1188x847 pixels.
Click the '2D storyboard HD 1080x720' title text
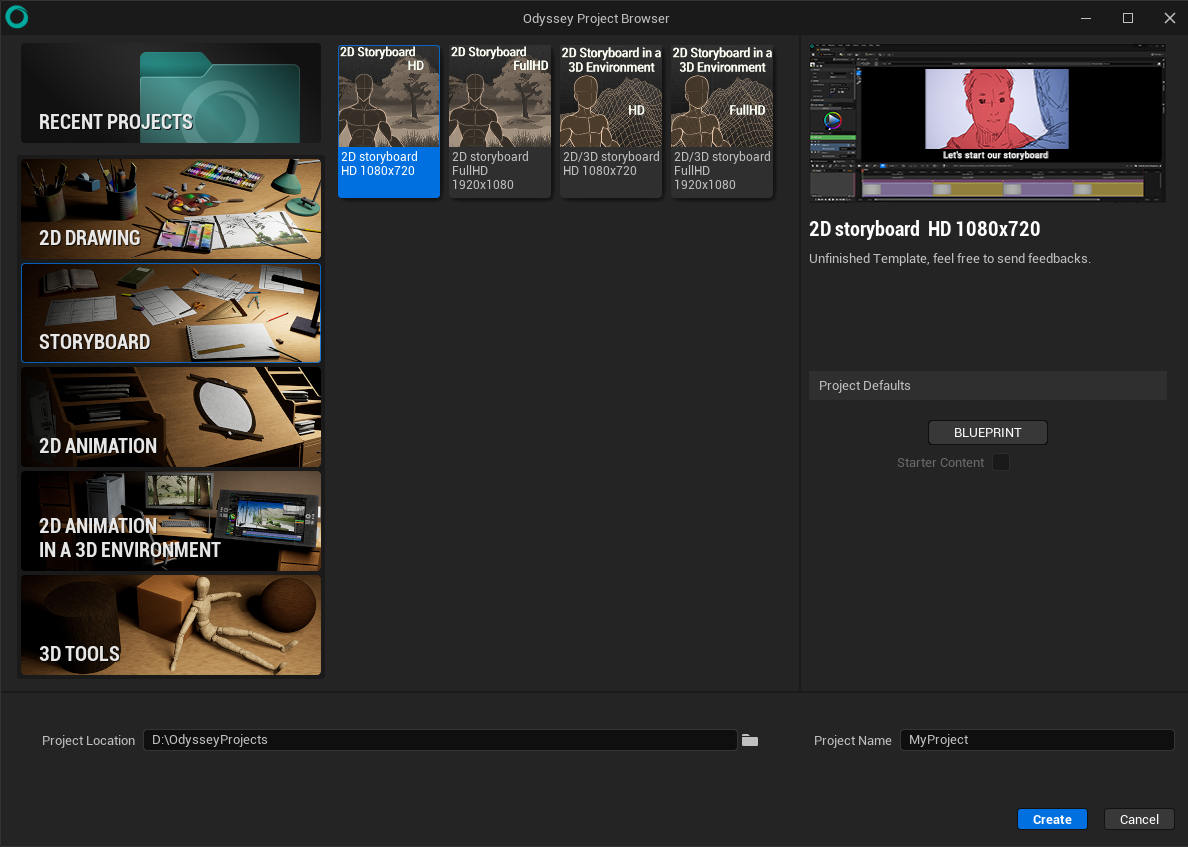[924, 229]
